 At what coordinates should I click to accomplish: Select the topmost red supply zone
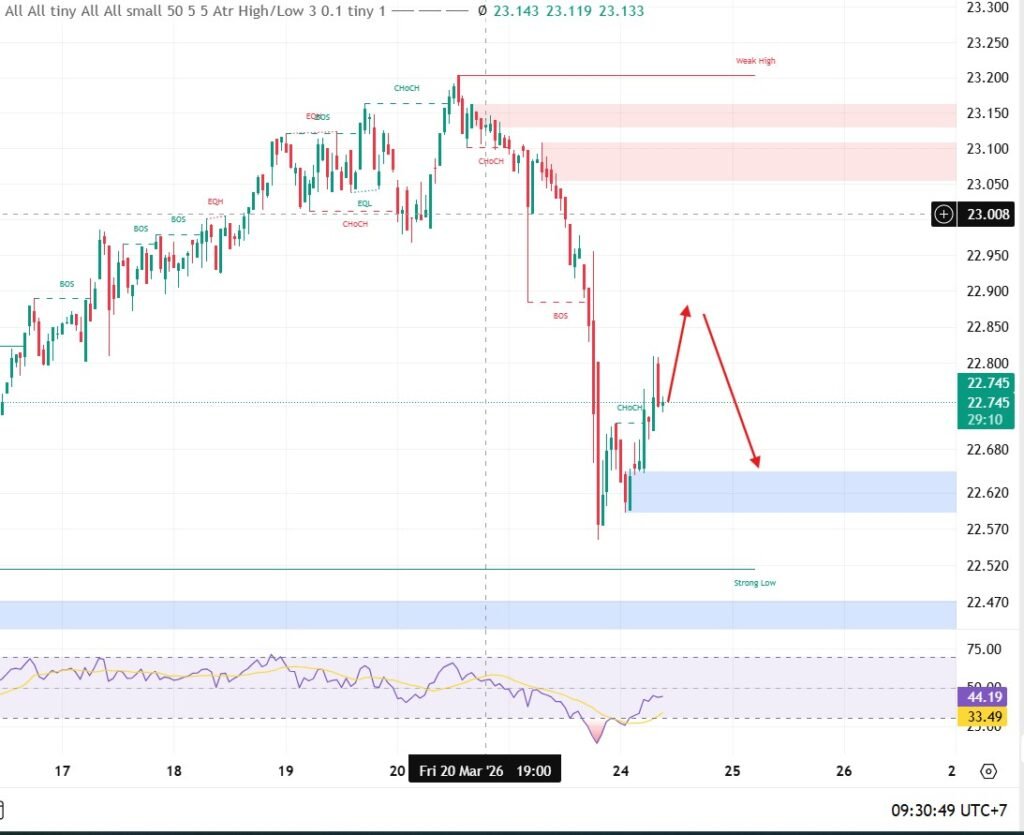[x=715, y=115]
